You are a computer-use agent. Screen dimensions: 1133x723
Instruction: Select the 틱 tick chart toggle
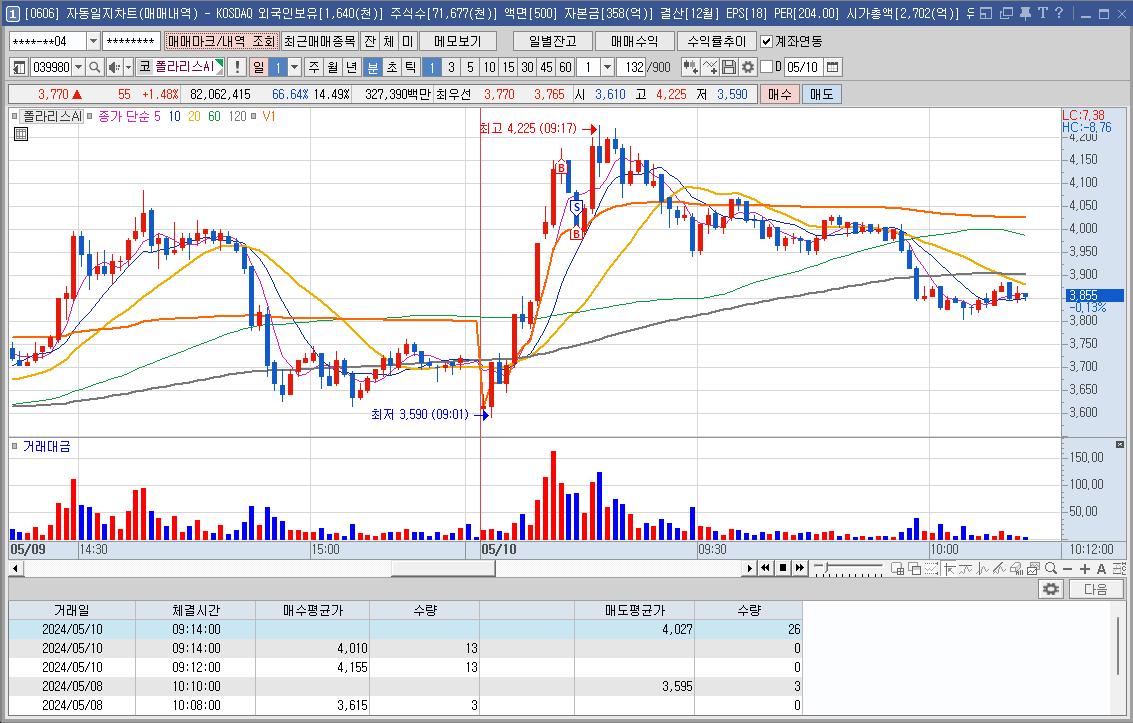pos(410,67)
